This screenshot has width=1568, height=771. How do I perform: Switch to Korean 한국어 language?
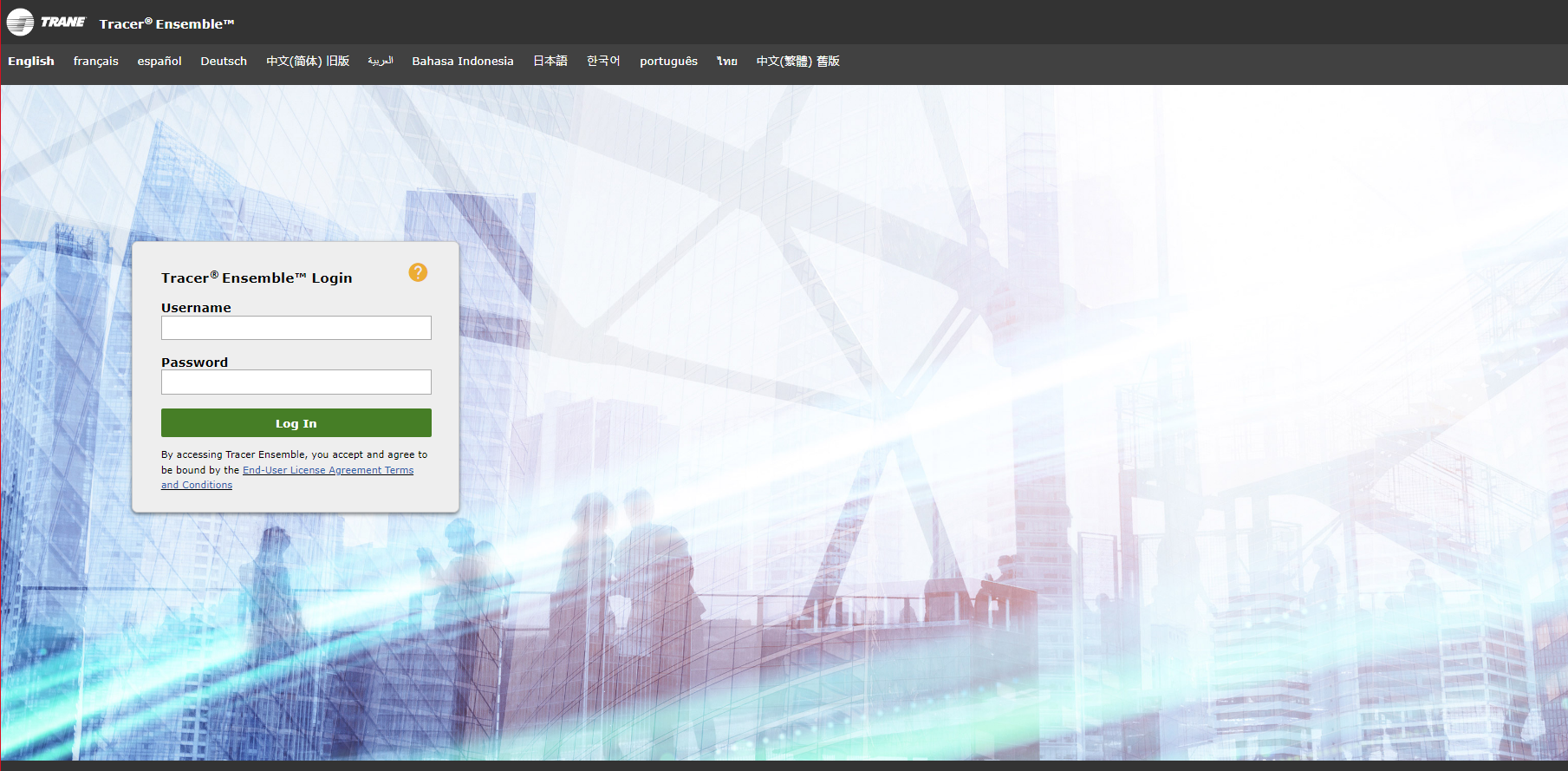click(x=603, y=62)
